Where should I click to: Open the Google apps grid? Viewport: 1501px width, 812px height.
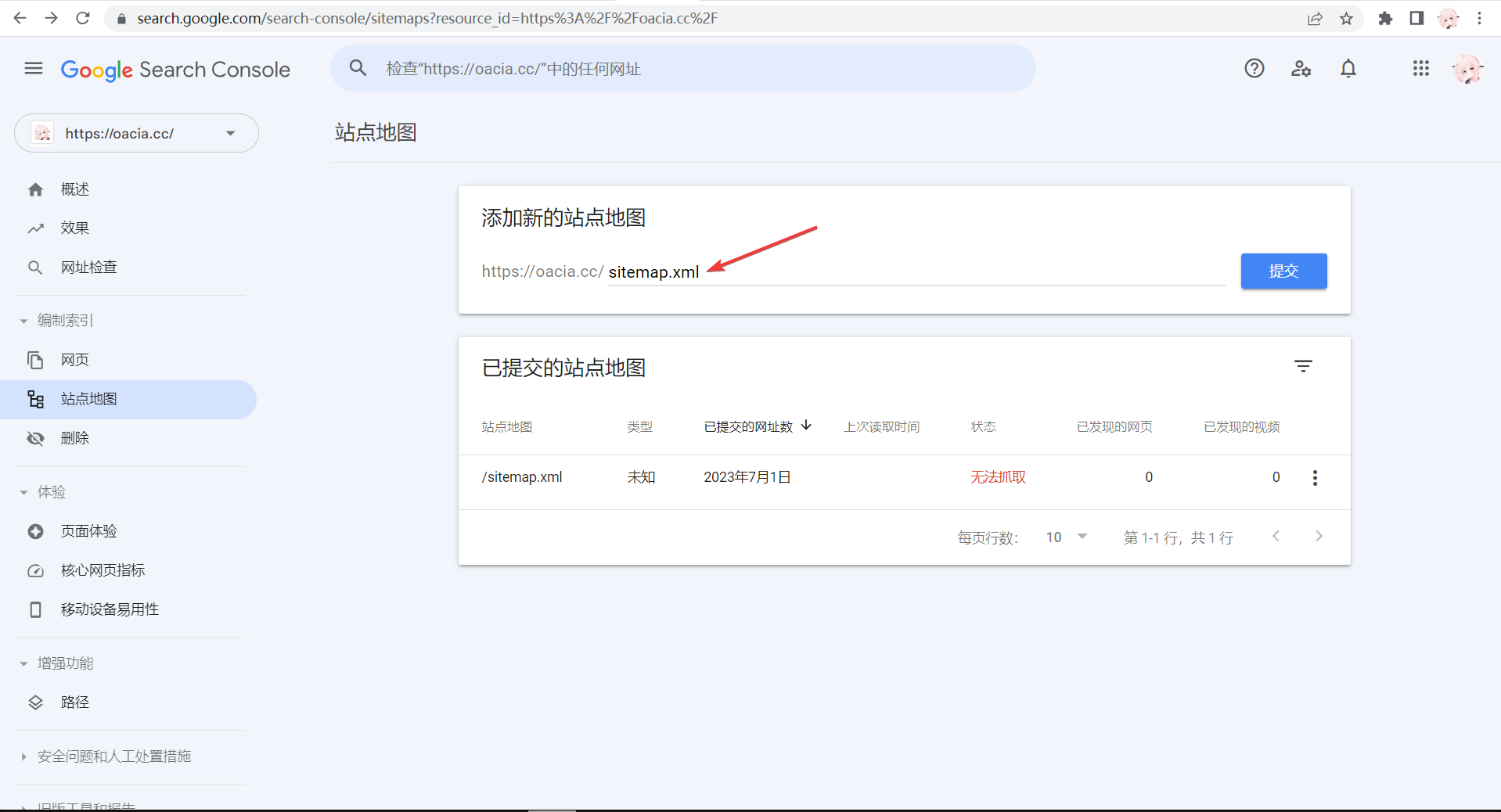1420,69
